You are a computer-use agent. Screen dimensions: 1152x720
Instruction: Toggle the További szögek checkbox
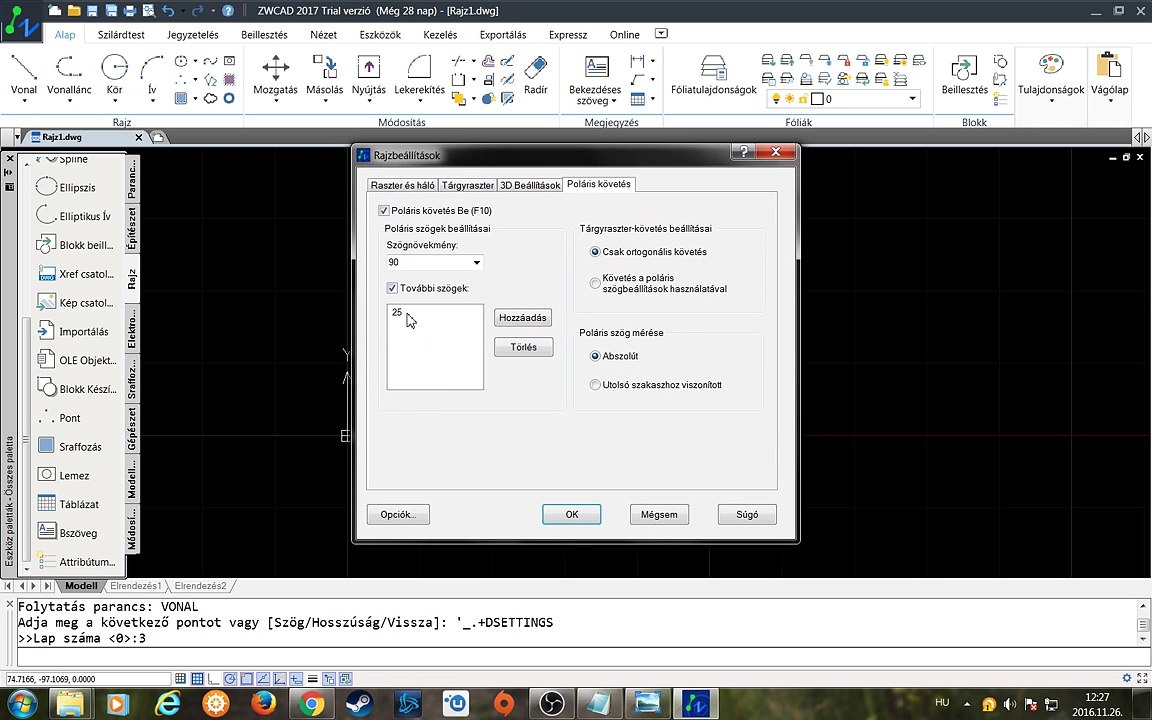point(392,288)
